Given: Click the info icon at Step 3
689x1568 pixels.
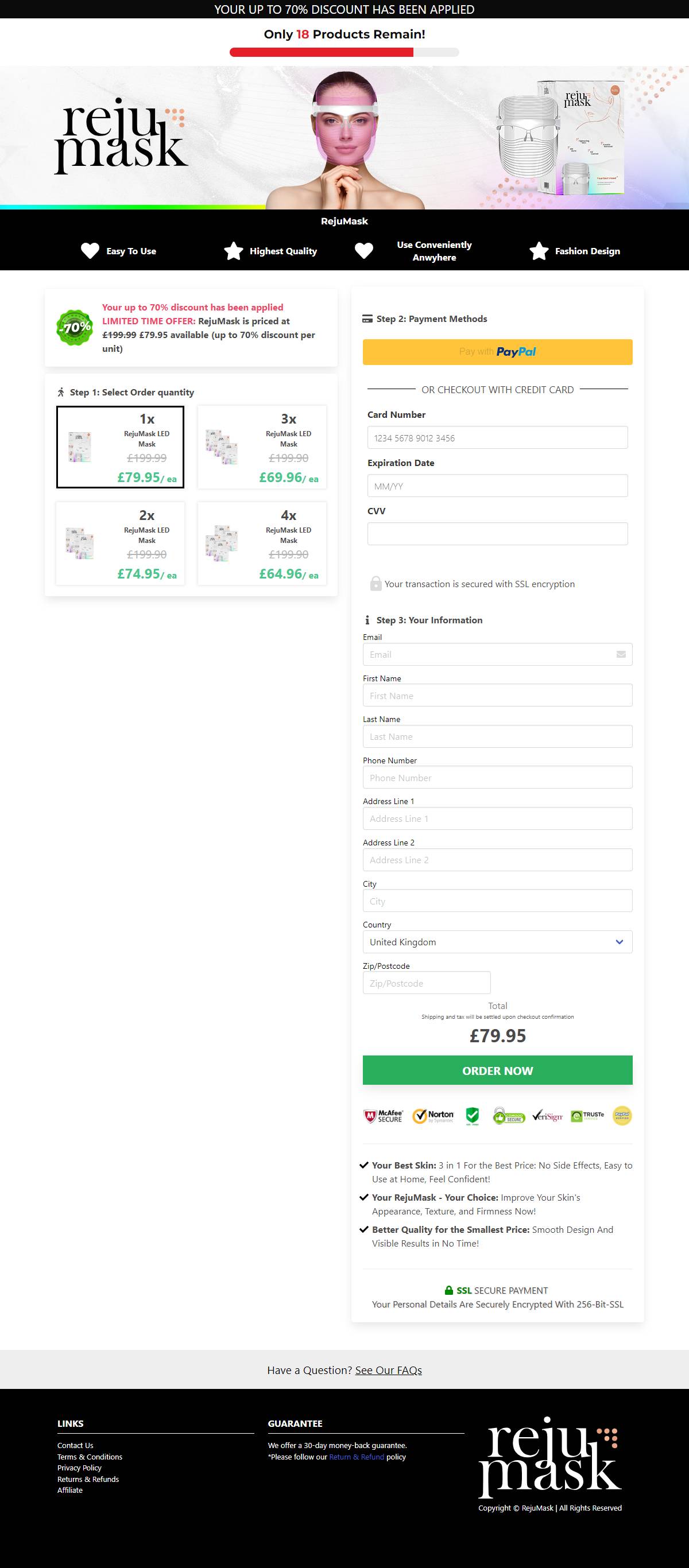Looking at the screenshot, I should [x=367, y=620].
